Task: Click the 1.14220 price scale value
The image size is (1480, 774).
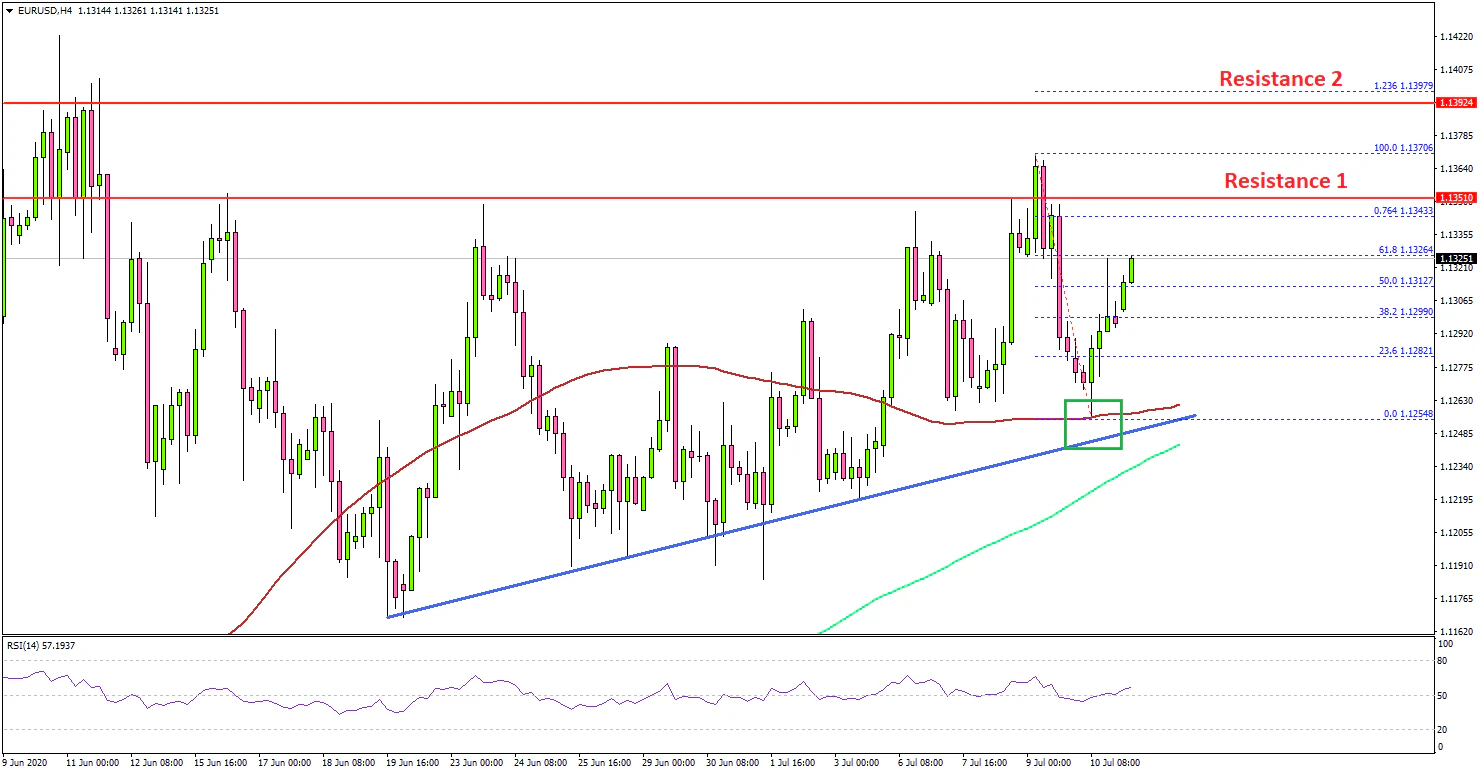Action: [x=1455, y=37]
